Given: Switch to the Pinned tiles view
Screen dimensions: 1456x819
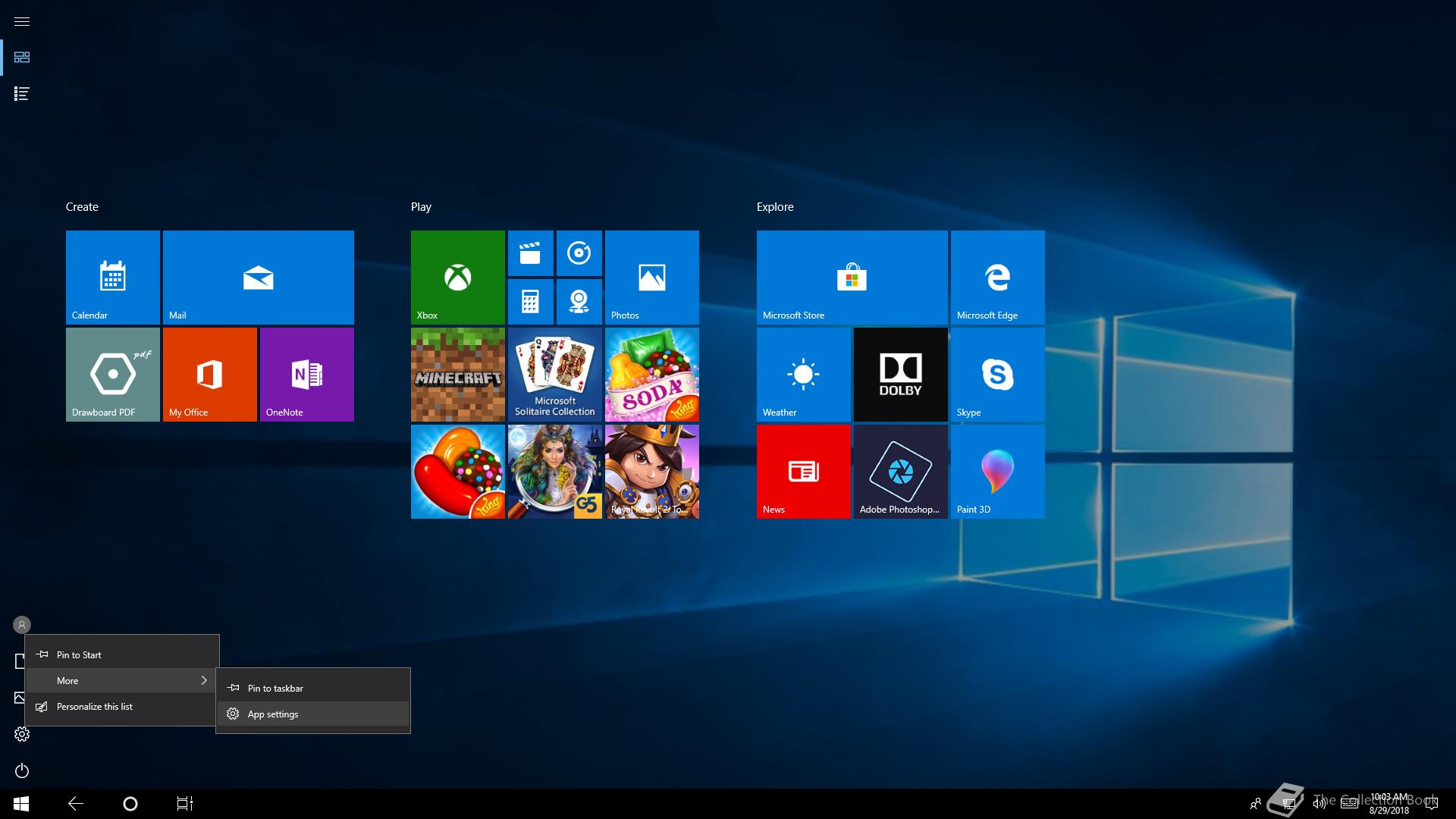Looking at the screenshot, I should coord(22,58).
